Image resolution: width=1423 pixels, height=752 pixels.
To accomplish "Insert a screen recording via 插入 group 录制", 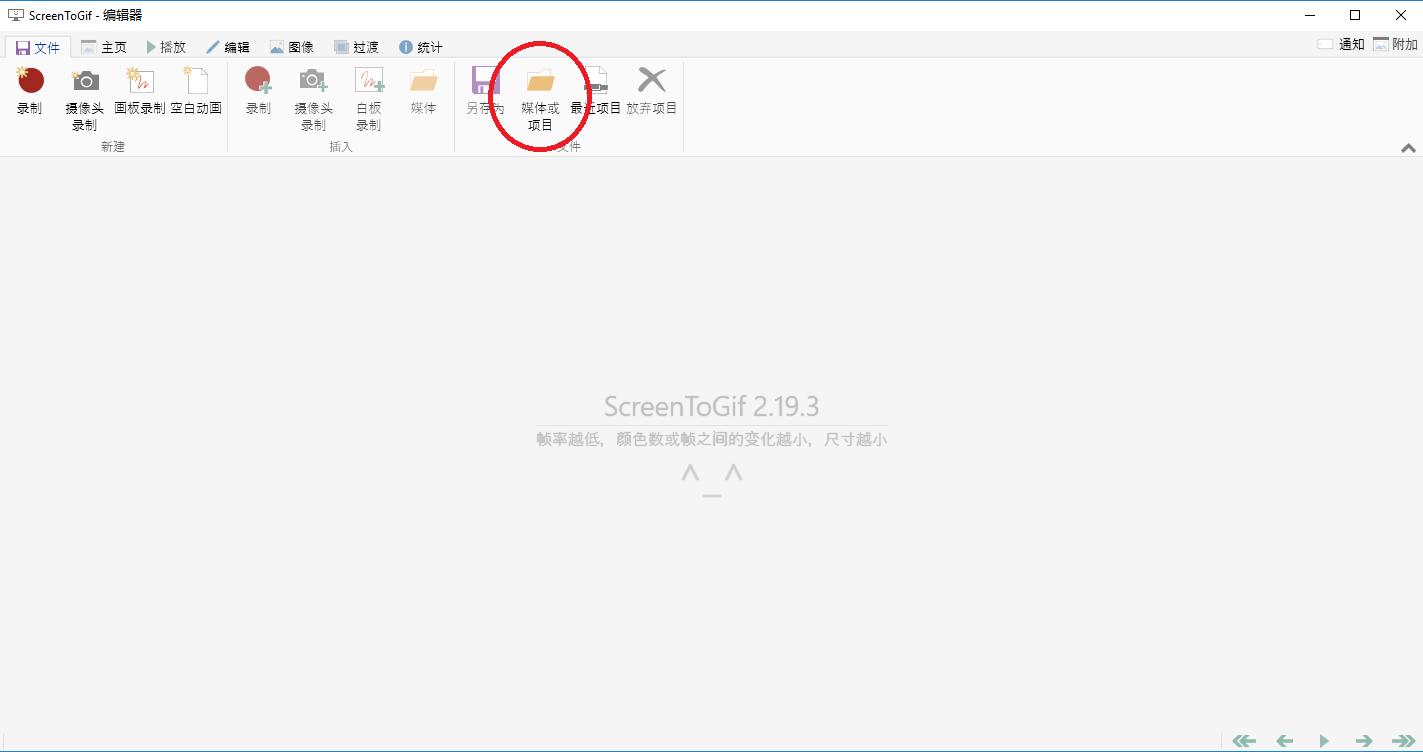I will coord(258,91).
